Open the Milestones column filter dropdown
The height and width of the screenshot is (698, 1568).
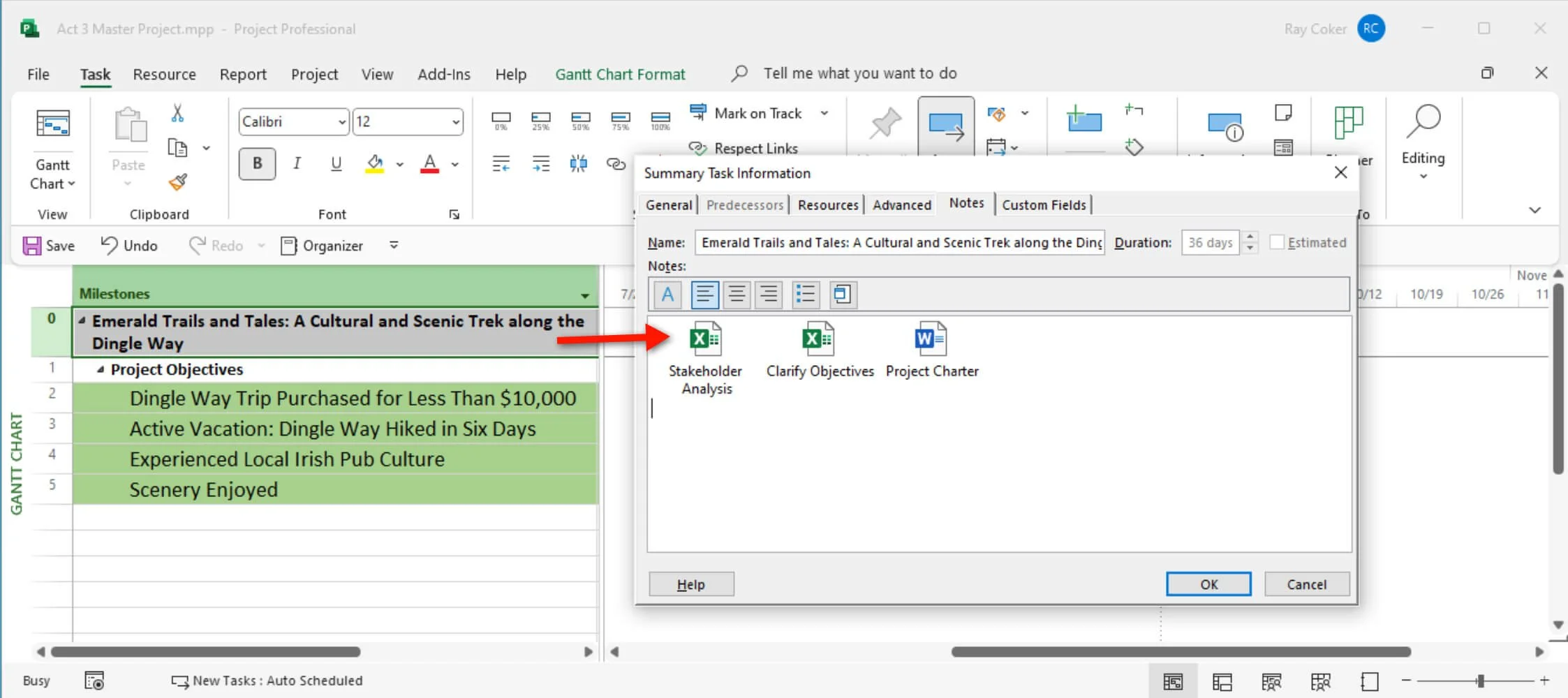tap(584, 295)
